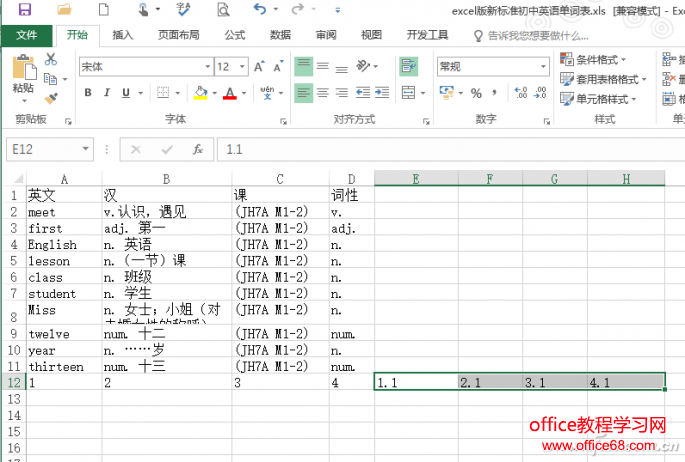685x462 pixels.
Task: Switch to the 数据 Data tab
Action: tap(280, 35)
